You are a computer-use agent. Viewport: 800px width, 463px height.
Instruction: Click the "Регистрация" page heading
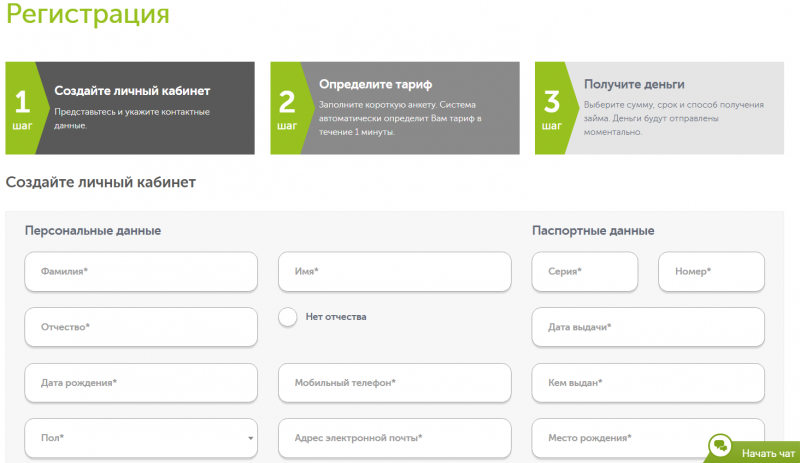87,14
